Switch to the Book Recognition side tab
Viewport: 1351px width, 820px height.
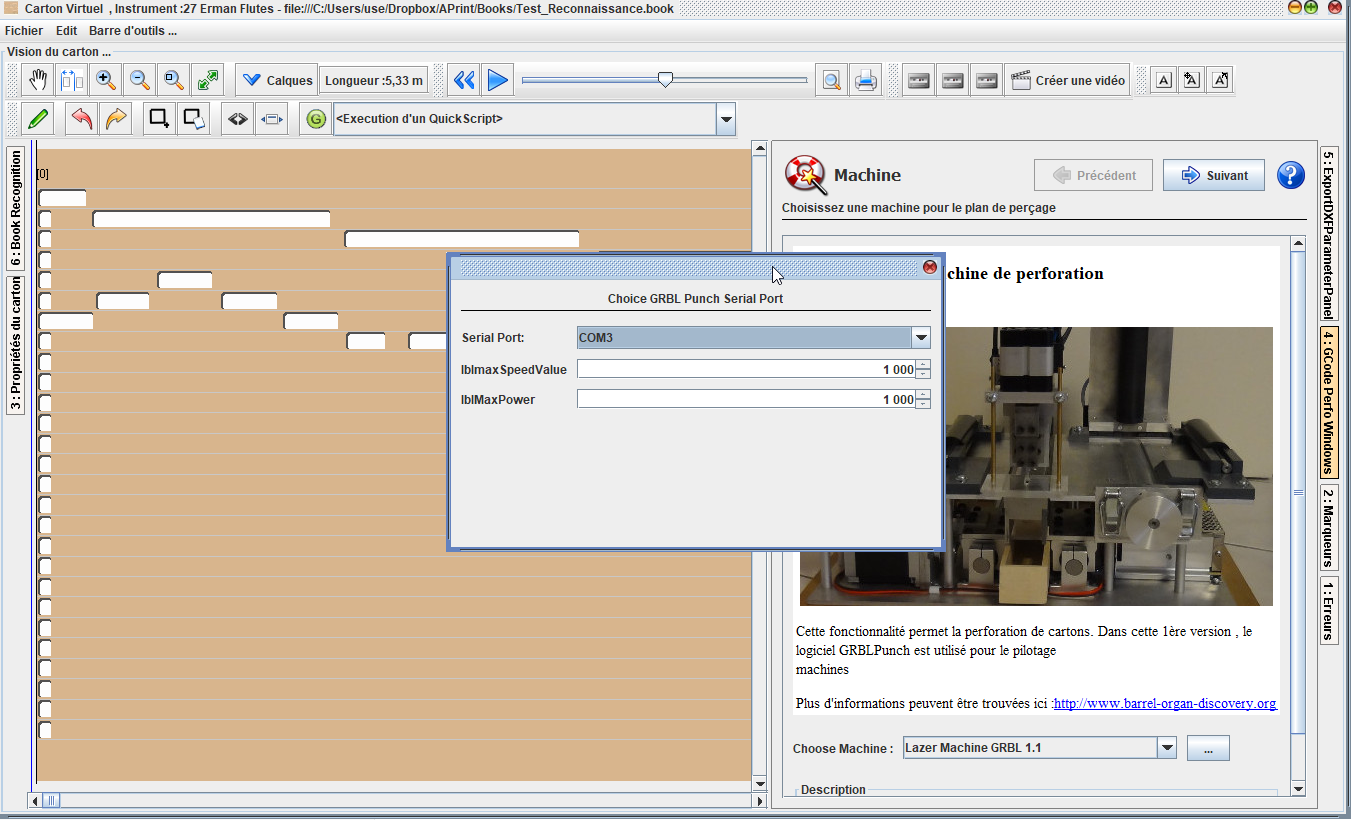tap(16, 207)
